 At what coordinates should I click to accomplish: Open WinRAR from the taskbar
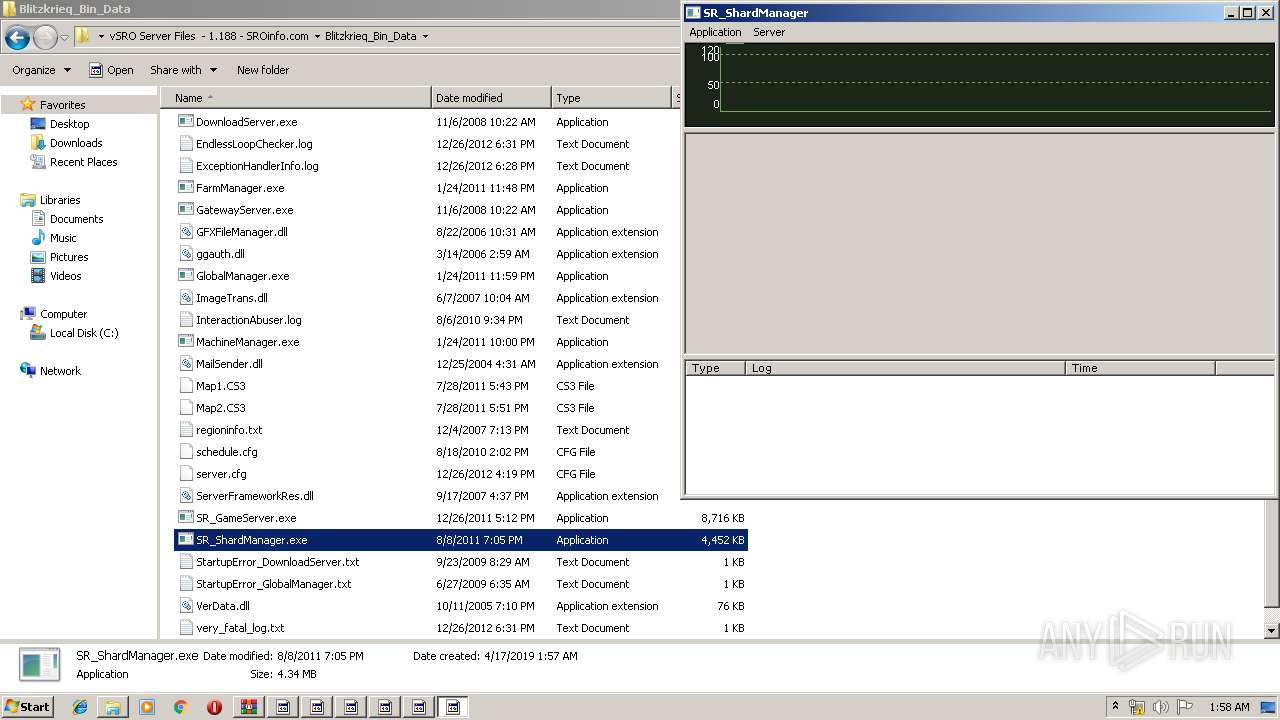[249, 707]
